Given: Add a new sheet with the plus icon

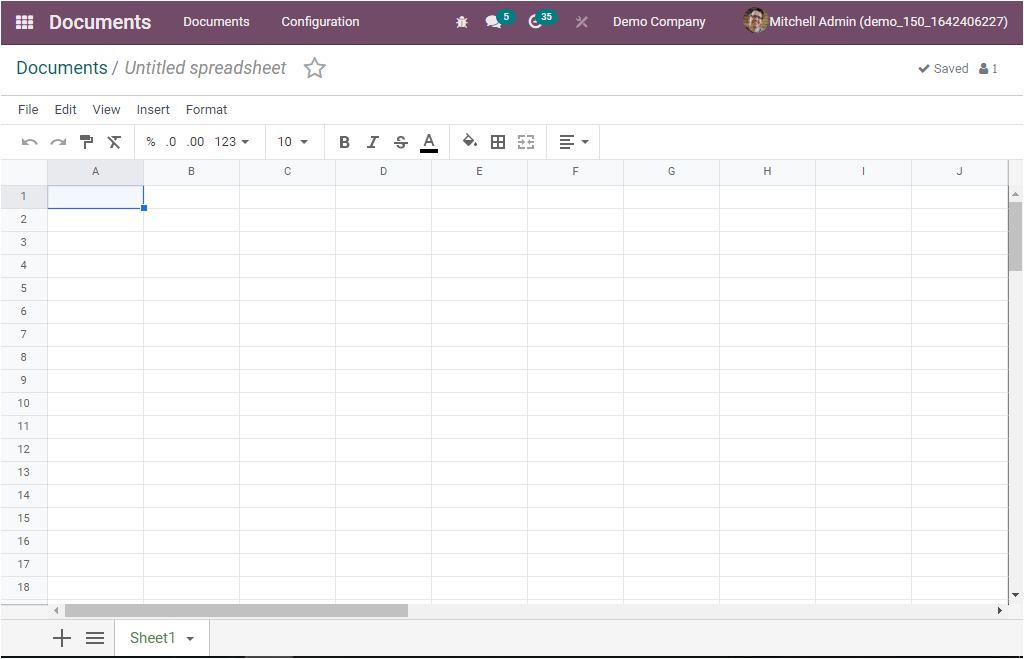Looking at the screenshot, I should (x=61, y=638).
